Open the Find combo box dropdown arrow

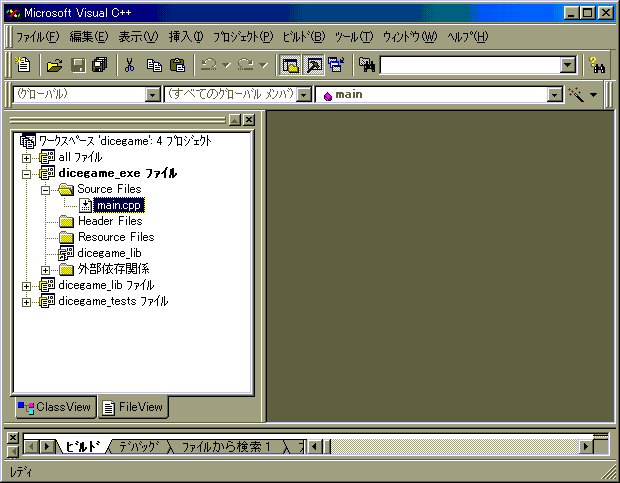tap(568, 65)
